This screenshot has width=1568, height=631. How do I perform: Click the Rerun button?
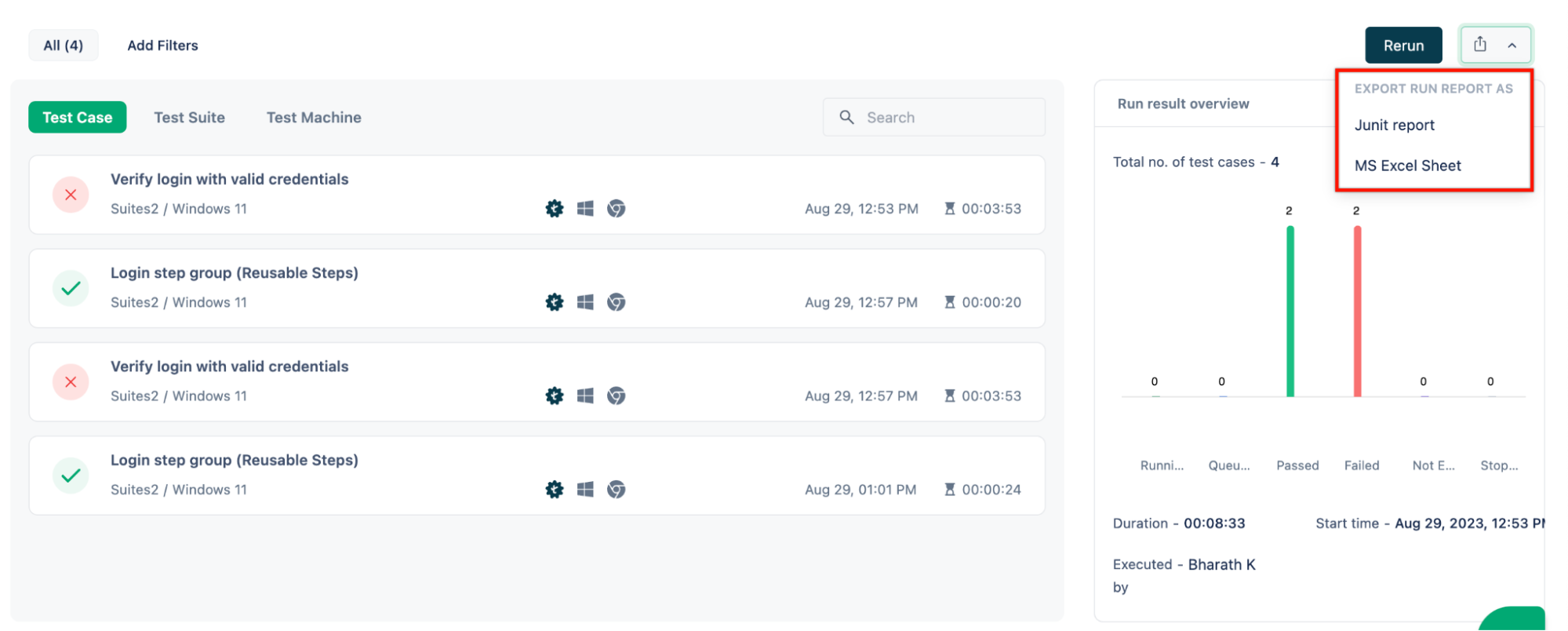(1403, 46)
